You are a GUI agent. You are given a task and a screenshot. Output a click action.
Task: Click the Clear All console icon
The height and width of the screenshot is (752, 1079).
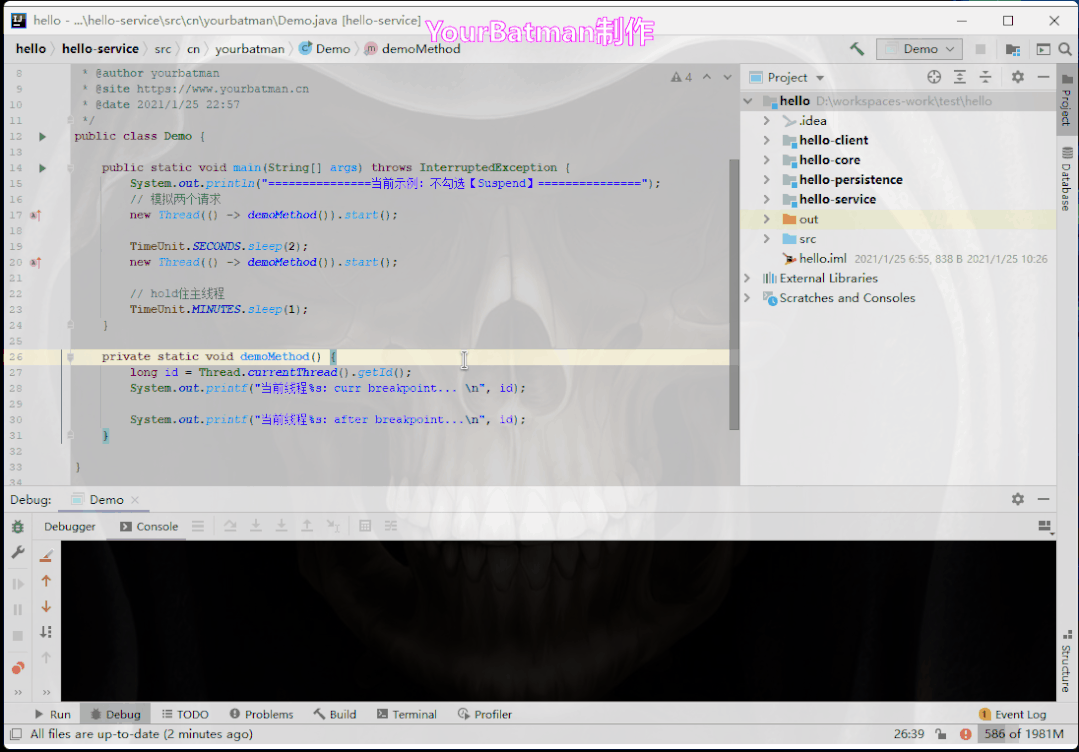[46, 555]
